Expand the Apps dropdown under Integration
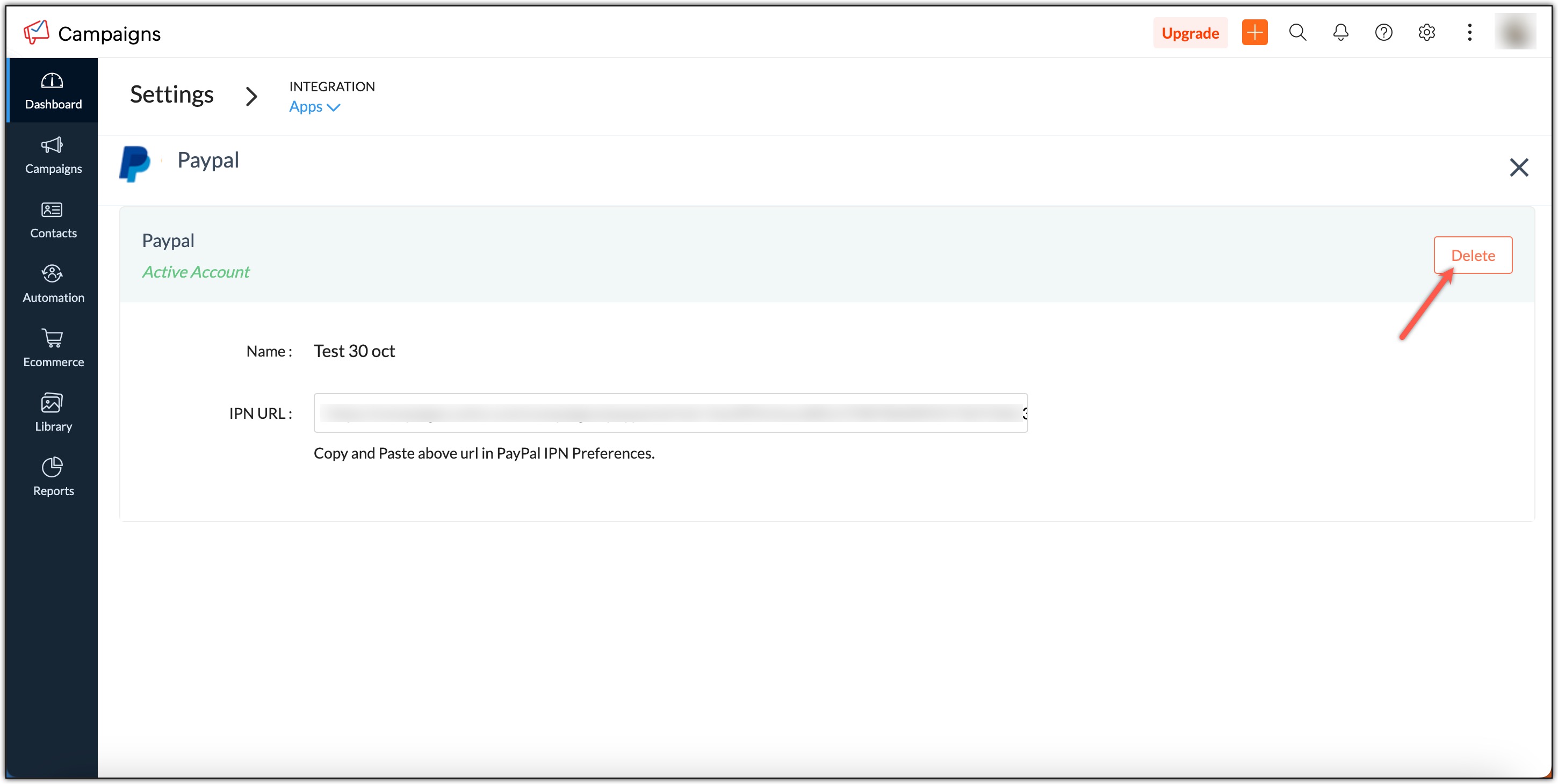Image resolution: width=1558 pixels, height=784 pixels. (x=314, y=107)
